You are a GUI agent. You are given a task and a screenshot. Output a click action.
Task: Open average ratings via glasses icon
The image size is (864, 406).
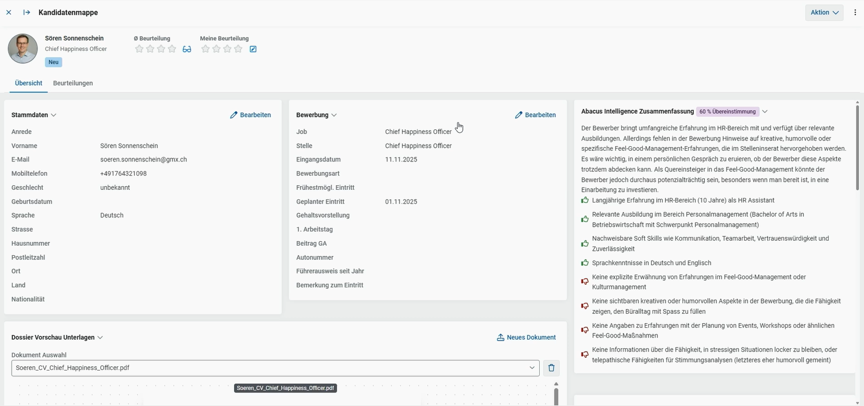click(x=187, y=49)
